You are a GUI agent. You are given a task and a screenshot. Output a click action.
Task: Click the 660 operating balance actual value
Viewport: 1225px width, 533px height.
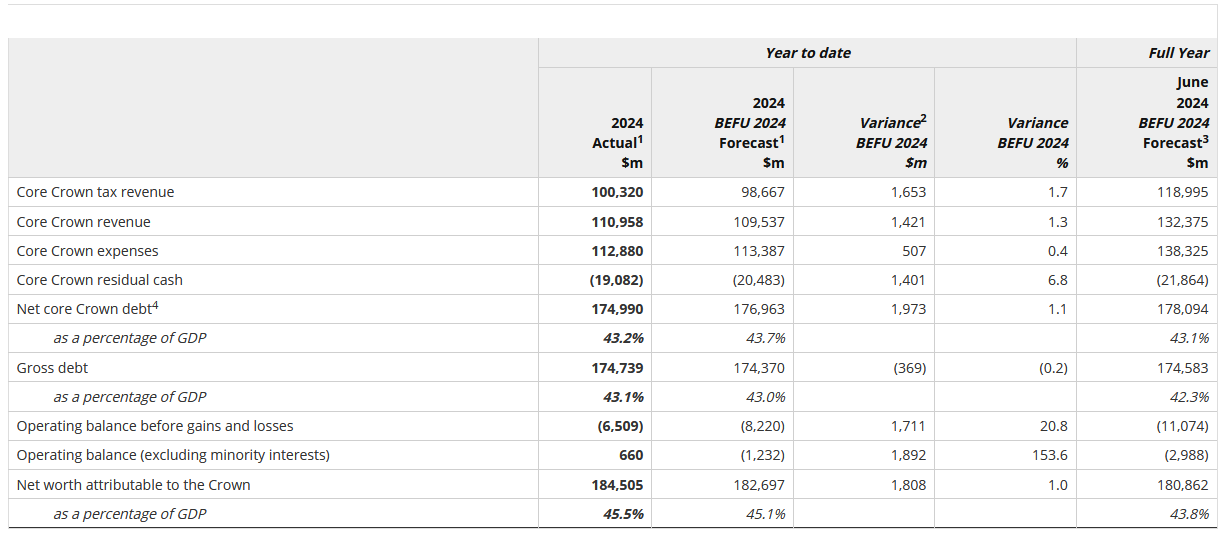coord(631,455)
